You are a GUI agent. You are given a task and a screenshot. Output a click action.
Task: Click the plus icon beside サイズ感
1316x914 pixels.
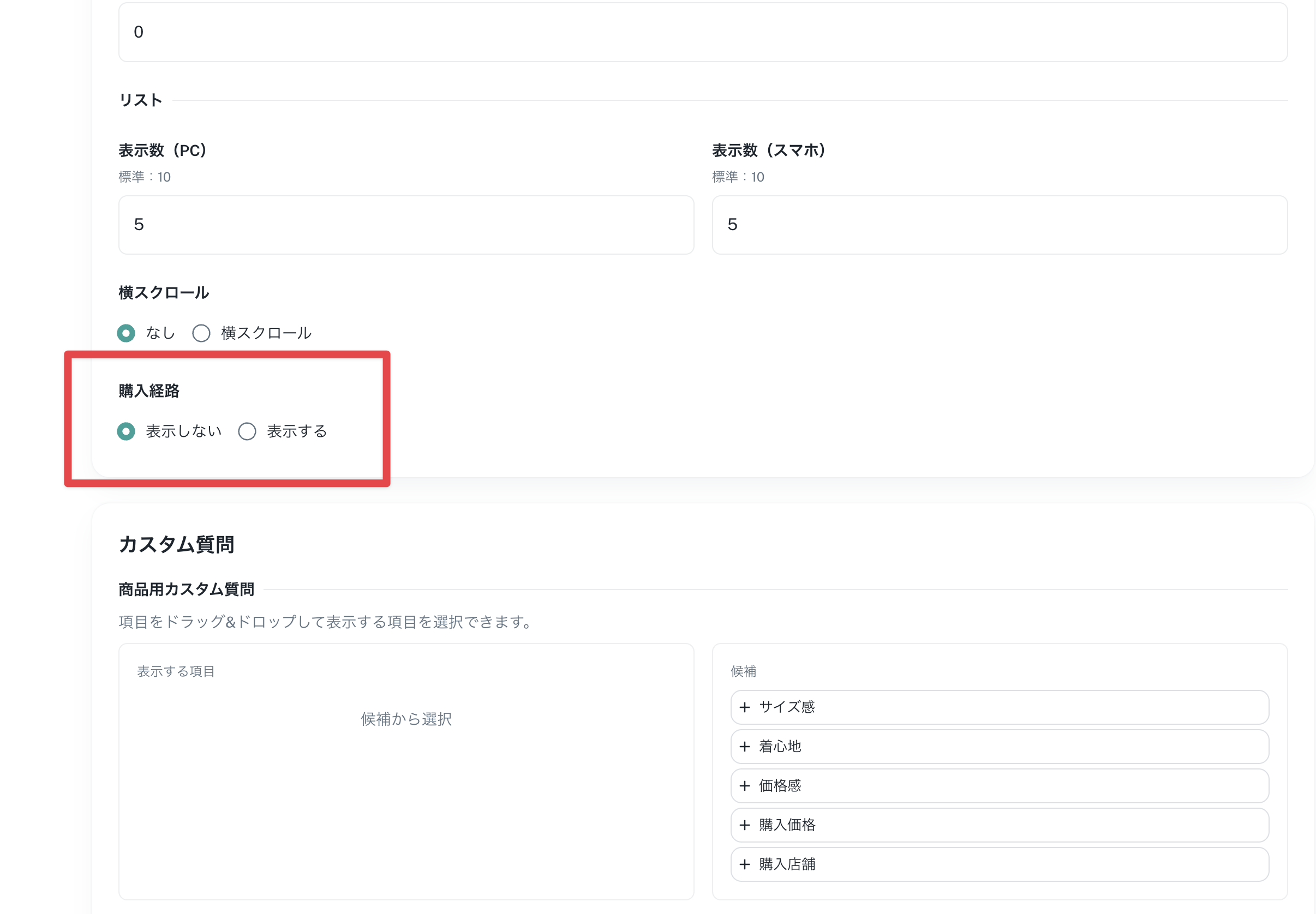(744, 707)
